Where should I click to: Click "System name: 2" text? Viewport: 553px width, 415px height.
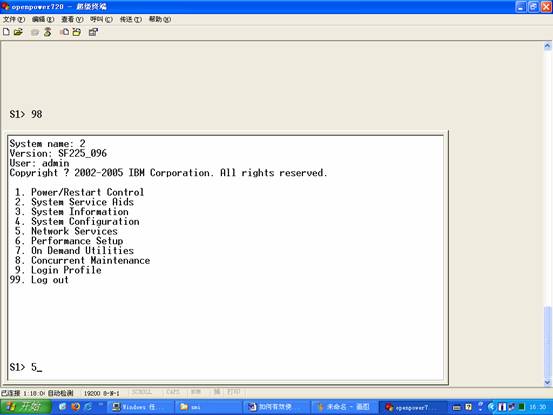[47, 144]
